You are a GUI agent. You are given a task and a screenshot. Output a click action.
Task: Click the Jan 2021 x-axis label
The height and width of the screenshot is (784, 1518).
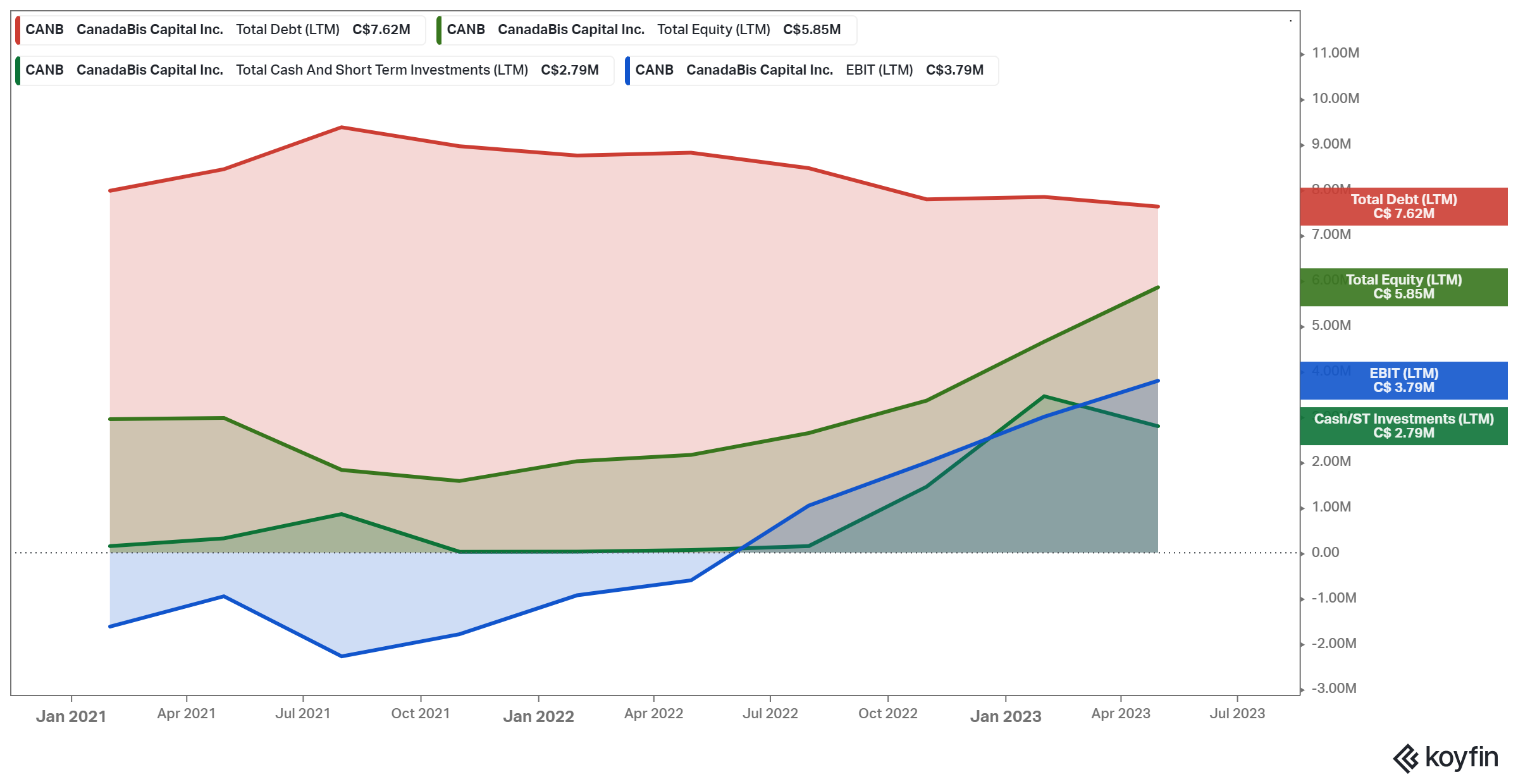[x=71, y=716]
